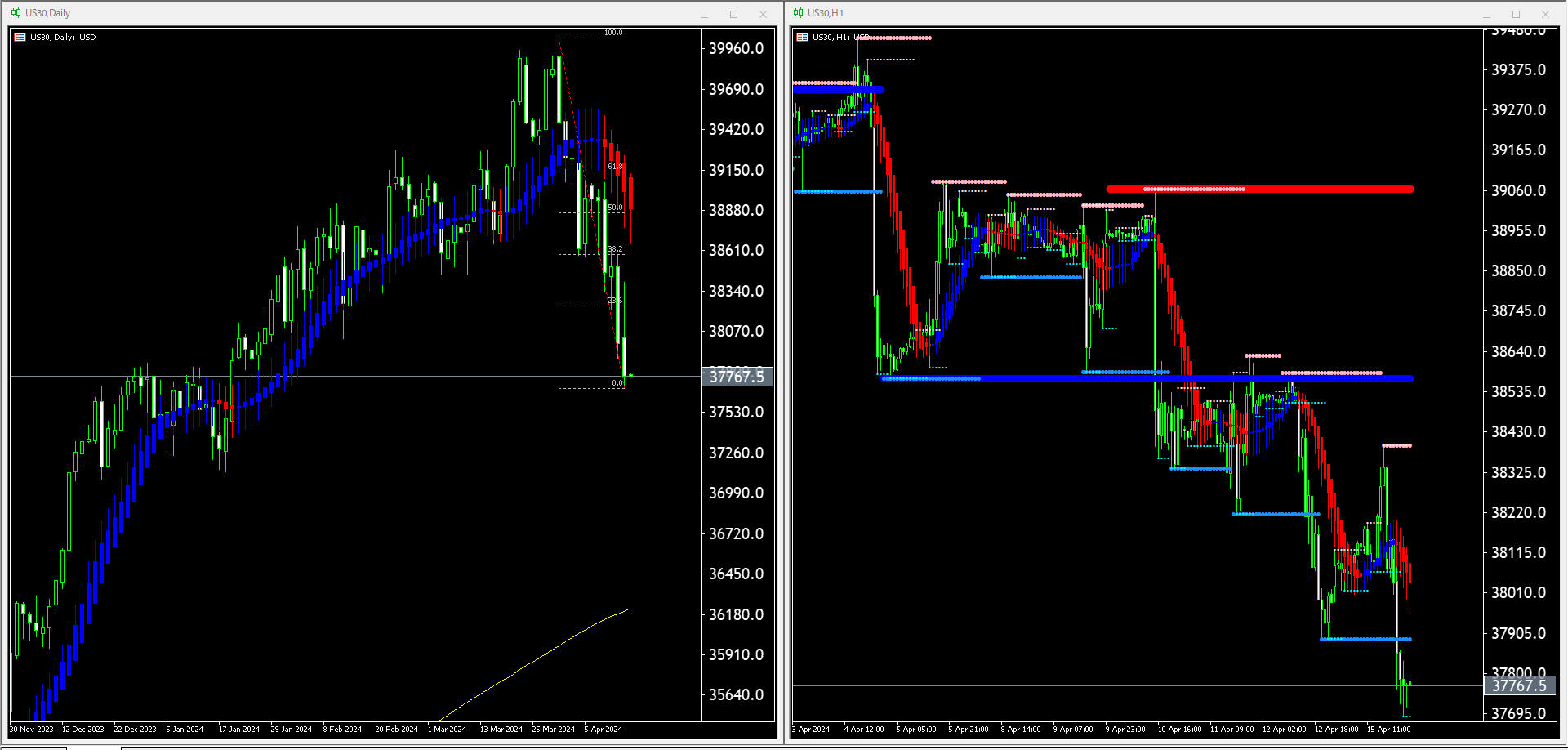
Task: Click the 37695.0 price on H1 axis
Action: [1519, 713]
